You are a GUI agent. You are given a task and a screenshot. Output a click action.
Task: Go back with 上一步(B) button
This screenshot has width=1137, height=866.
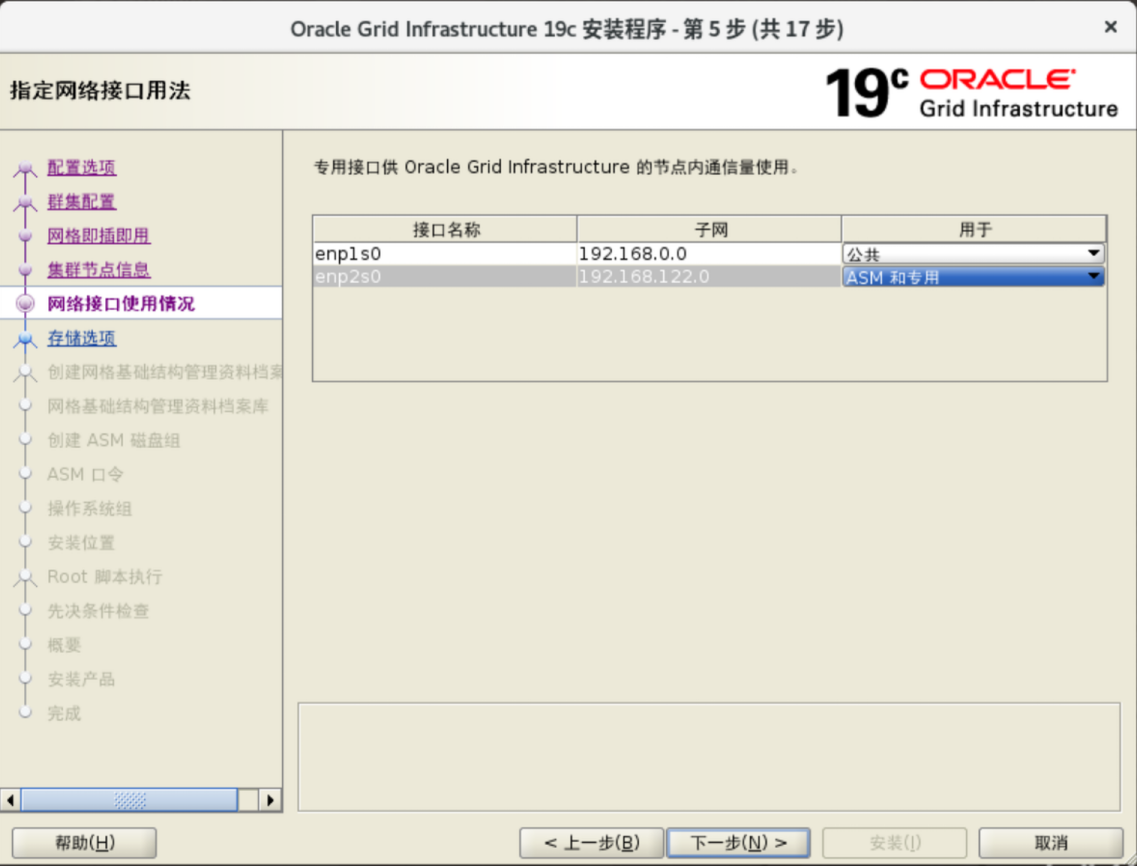coord(592,843)
